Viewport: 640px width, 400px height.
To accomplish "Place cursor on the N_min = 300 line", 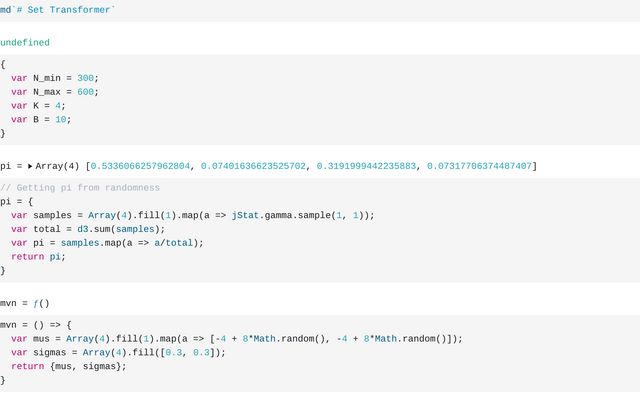I will (x=55, y=77).
